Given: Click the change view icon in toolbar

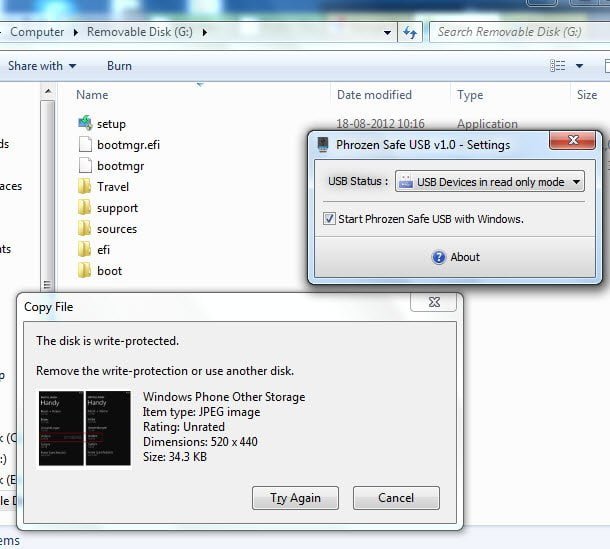Looking at the screenshot, I should pyautogui.click(x=557, y=66).
